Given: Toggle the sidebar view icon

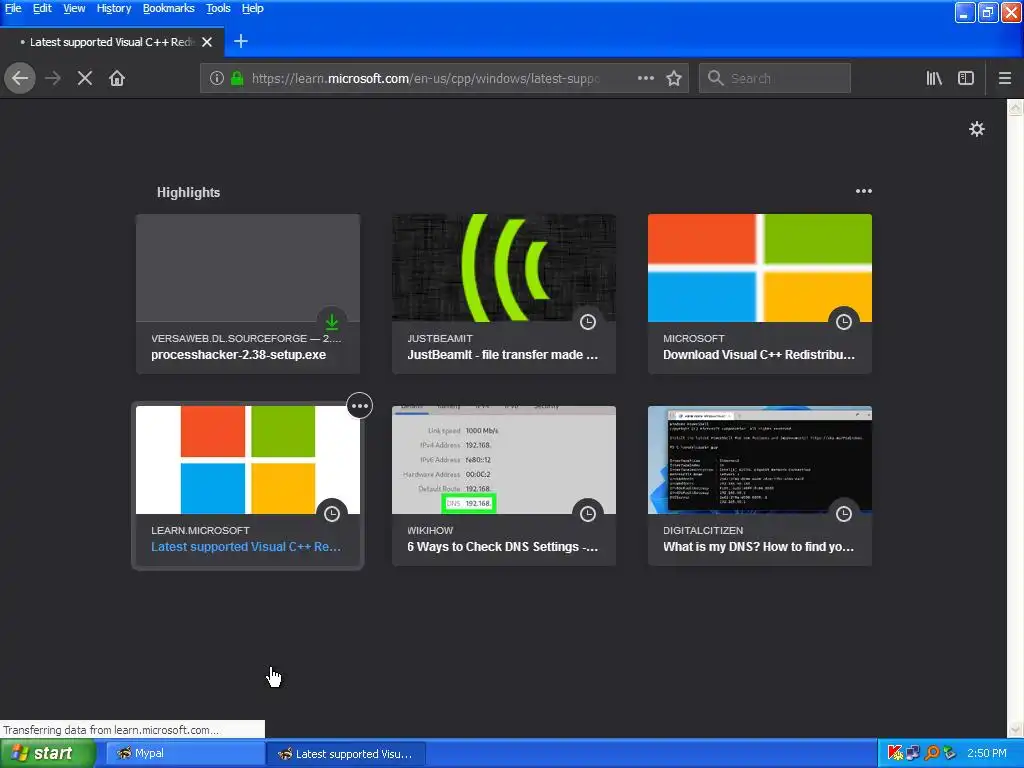Looking at the screenshot, I should pyautogui.click(x=966, y=78).
